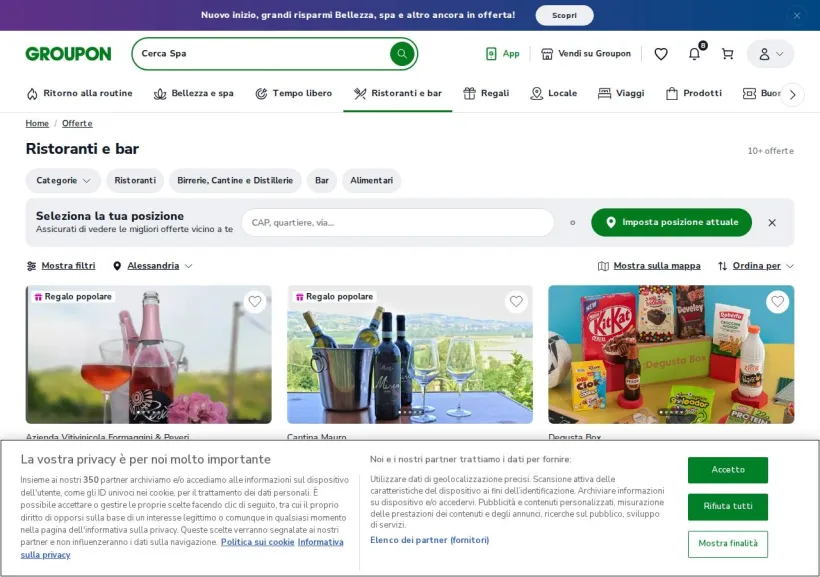The width and height of the screenshot is (820, 577).
Task: Open the wishlist heart icon in header
Action: [661, 54]
